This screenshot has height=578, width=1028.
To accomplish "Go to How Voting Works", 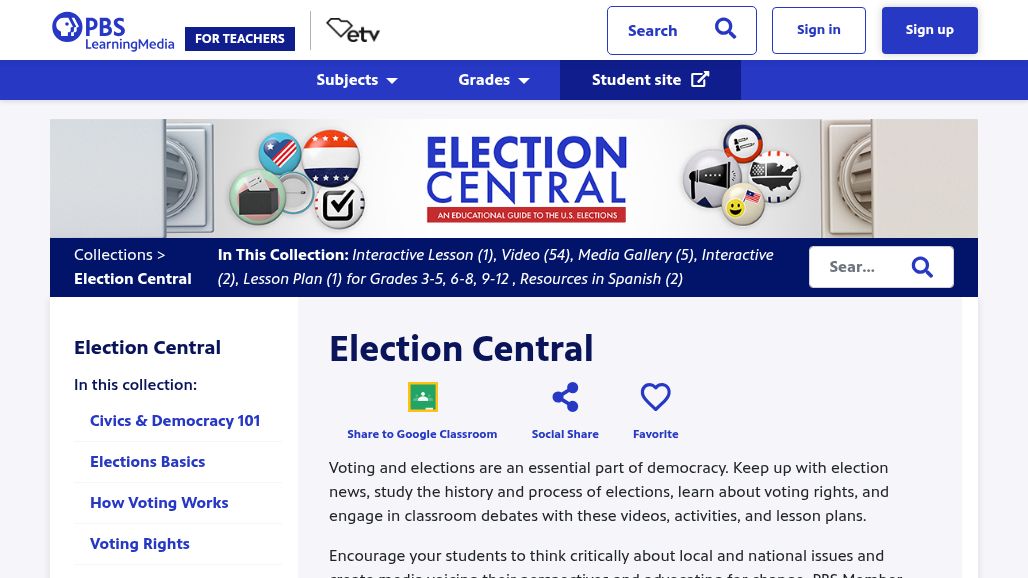I will coord(159,503).
